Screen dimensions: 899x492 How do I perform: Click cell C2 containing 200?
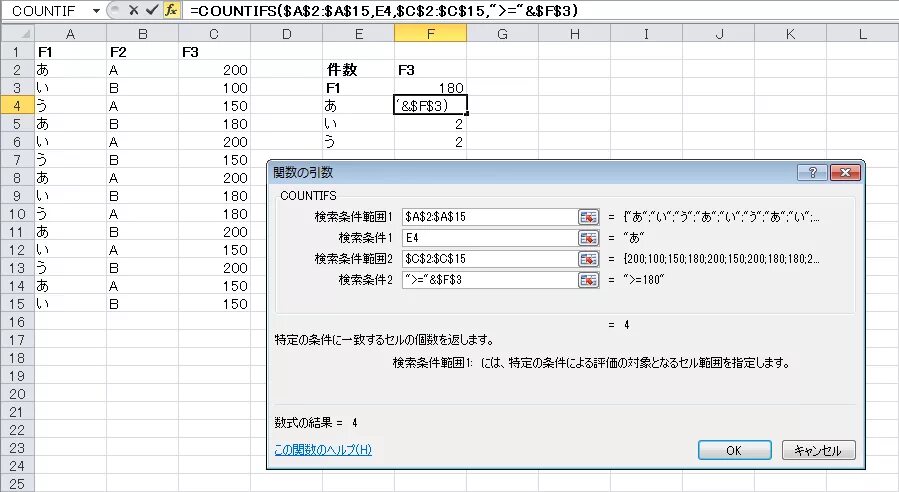tap(214, 70)
